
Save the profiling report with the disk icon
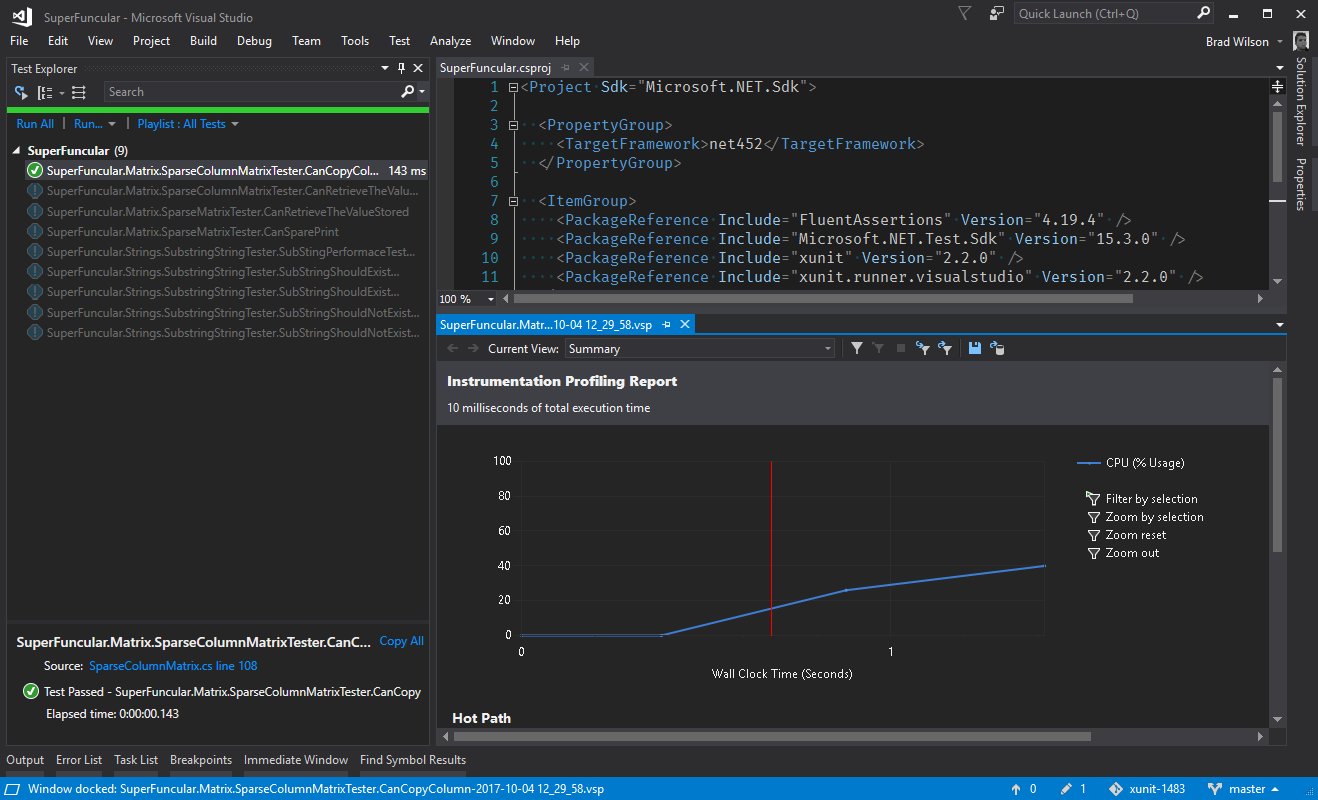coord(975,348)
